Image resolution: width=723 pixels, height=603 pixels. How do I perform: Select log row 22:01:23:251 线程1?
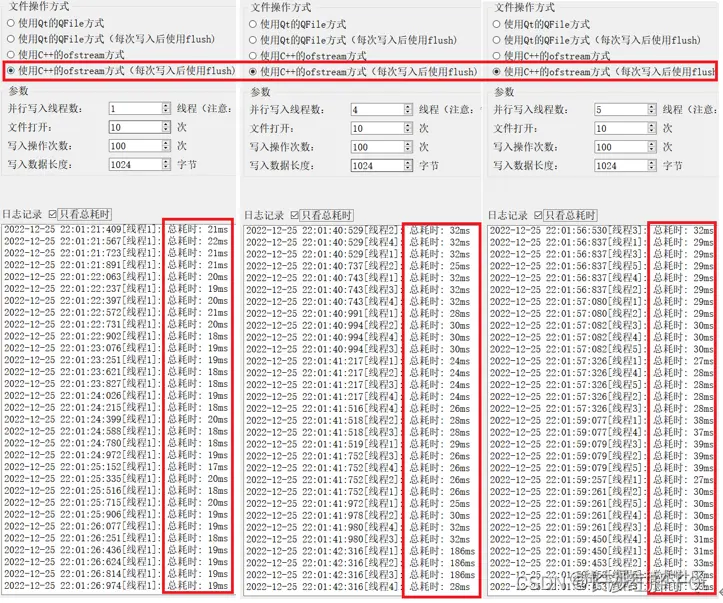point(116,360)
